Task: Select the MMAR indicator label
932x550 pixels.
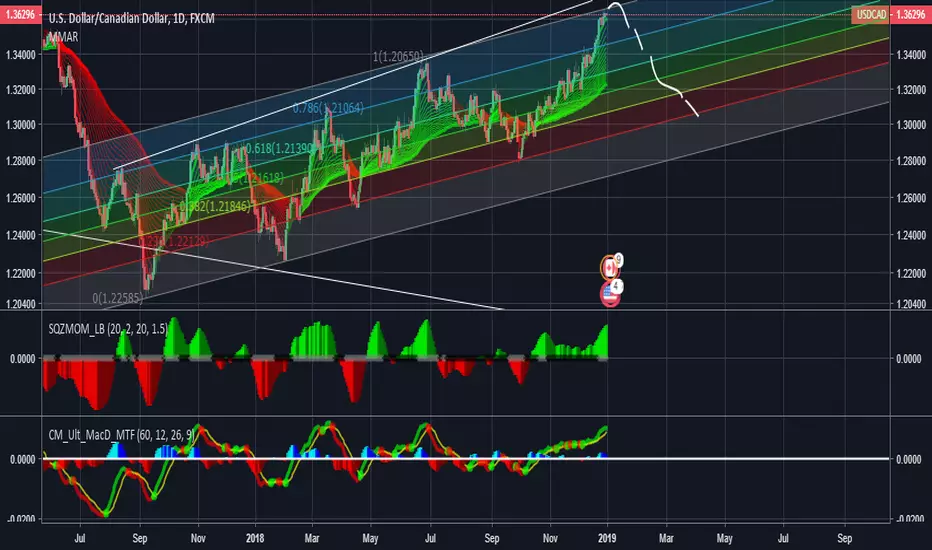Action: coord(63,37)
